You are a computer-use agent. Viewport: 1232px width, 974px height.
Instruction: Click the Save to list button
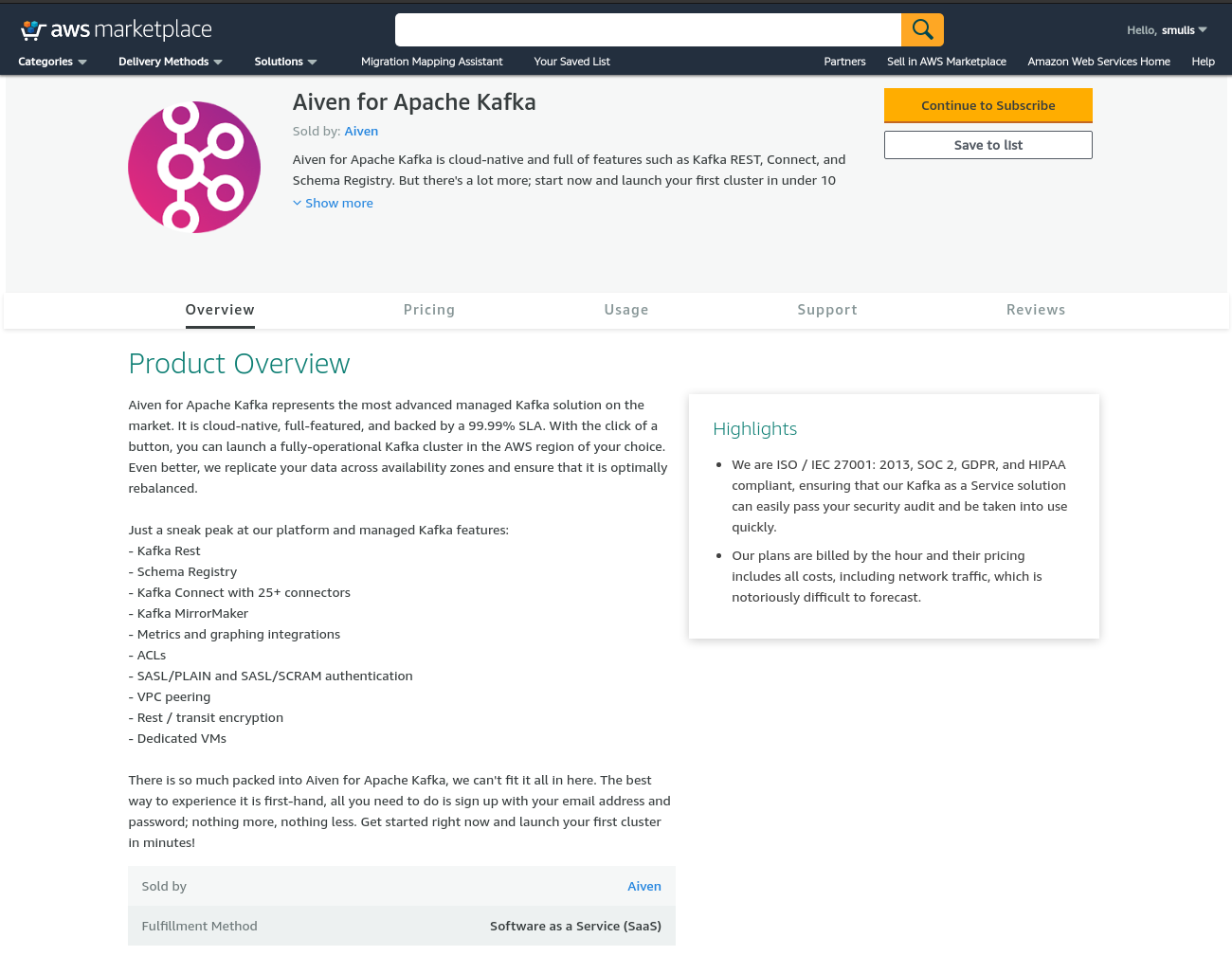click(x=987, y=144)
